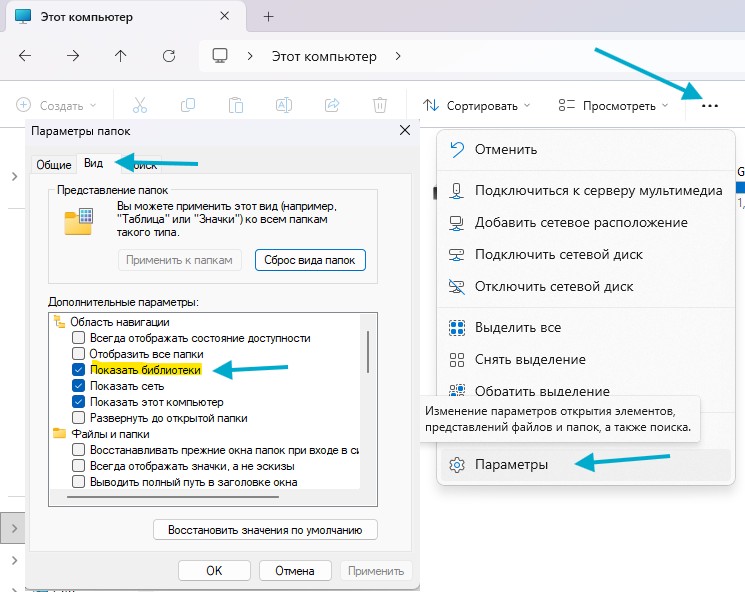Confirm the dialog with 'OK'
Image resolution: width=745 pixels, height=592 pixels.
point(214,570)
